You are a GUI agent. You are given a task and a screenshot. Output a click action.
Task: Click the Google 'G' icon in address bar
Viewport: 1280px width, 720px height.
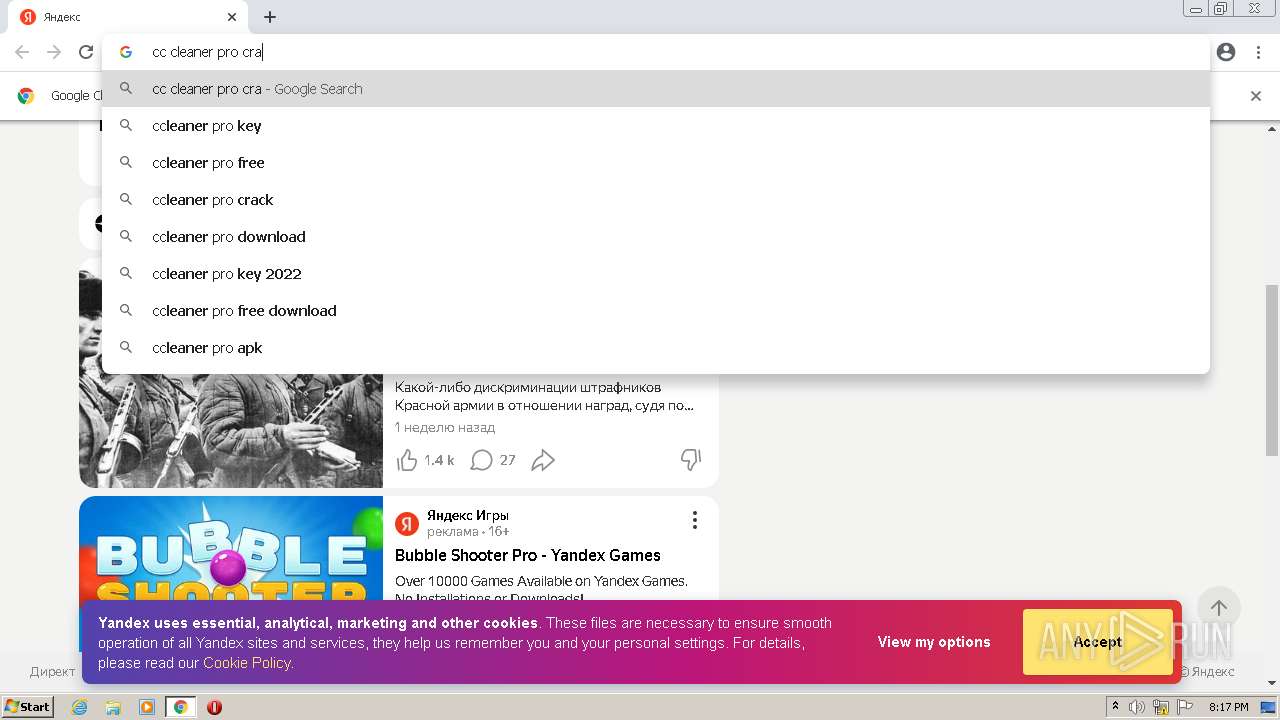click(x=126, y=52)
